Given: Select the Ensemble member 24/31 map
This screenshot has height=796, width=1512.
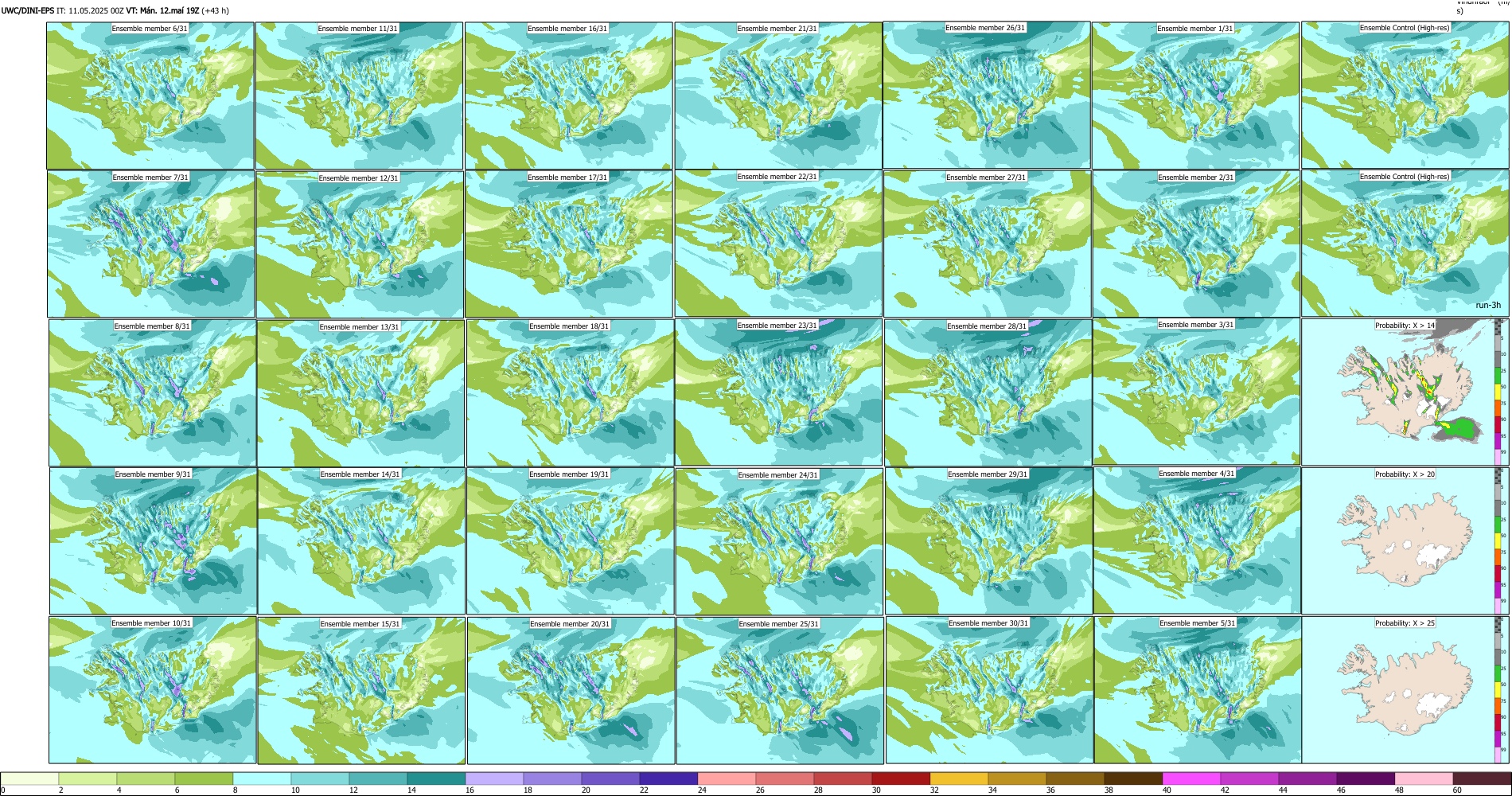Looking at the screenshot, I should point(779,541).
